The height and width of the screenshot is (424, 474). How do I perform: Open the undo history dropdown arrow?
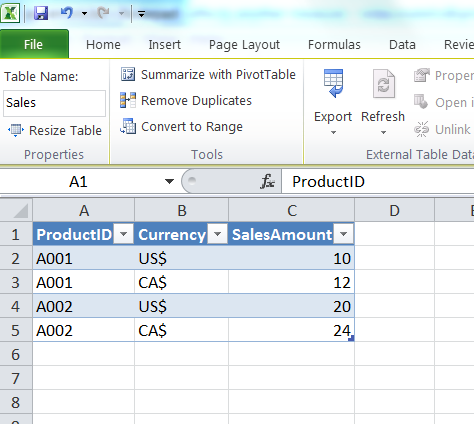(x=84, y=13)
